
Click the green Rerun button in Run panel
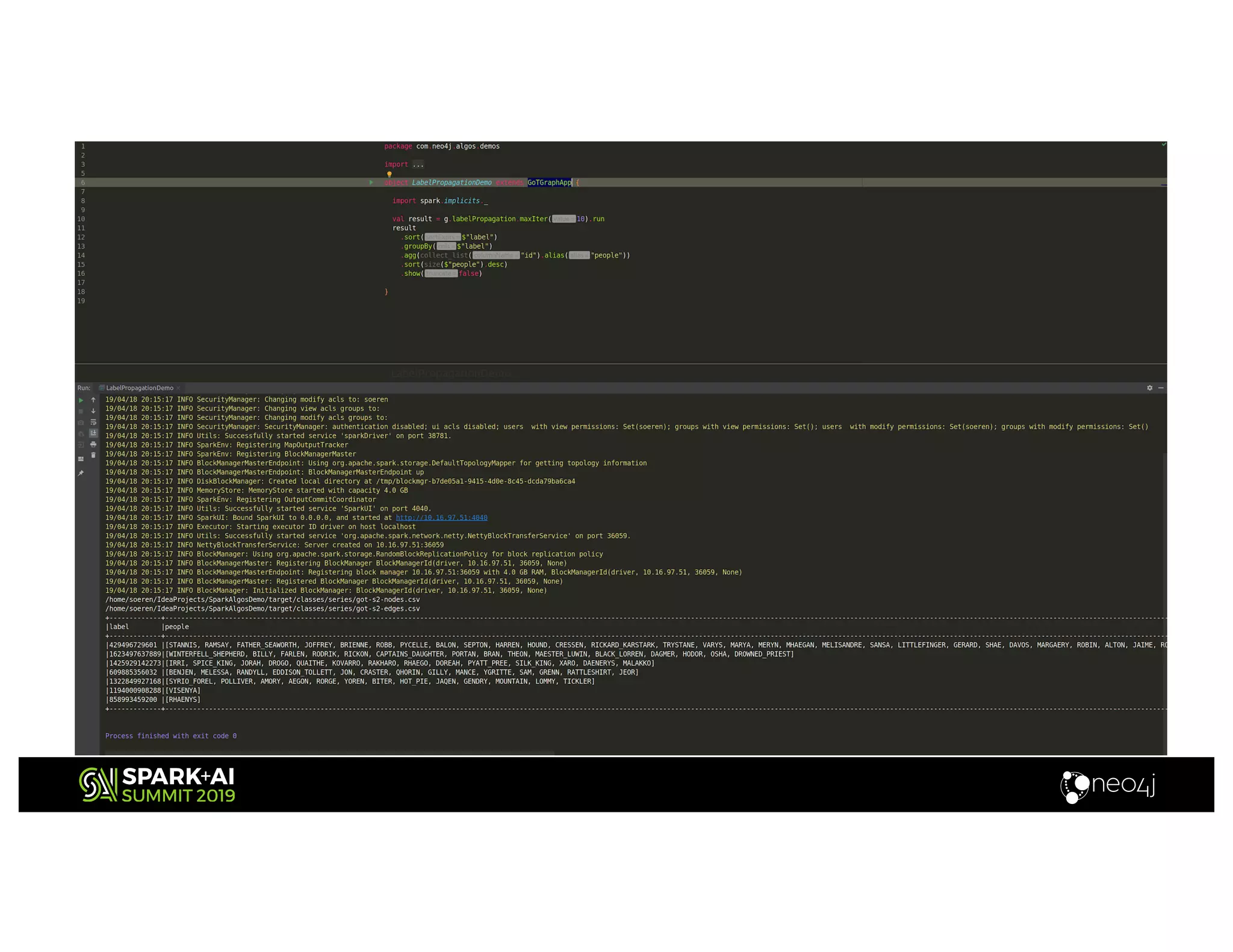click(81, 400)
